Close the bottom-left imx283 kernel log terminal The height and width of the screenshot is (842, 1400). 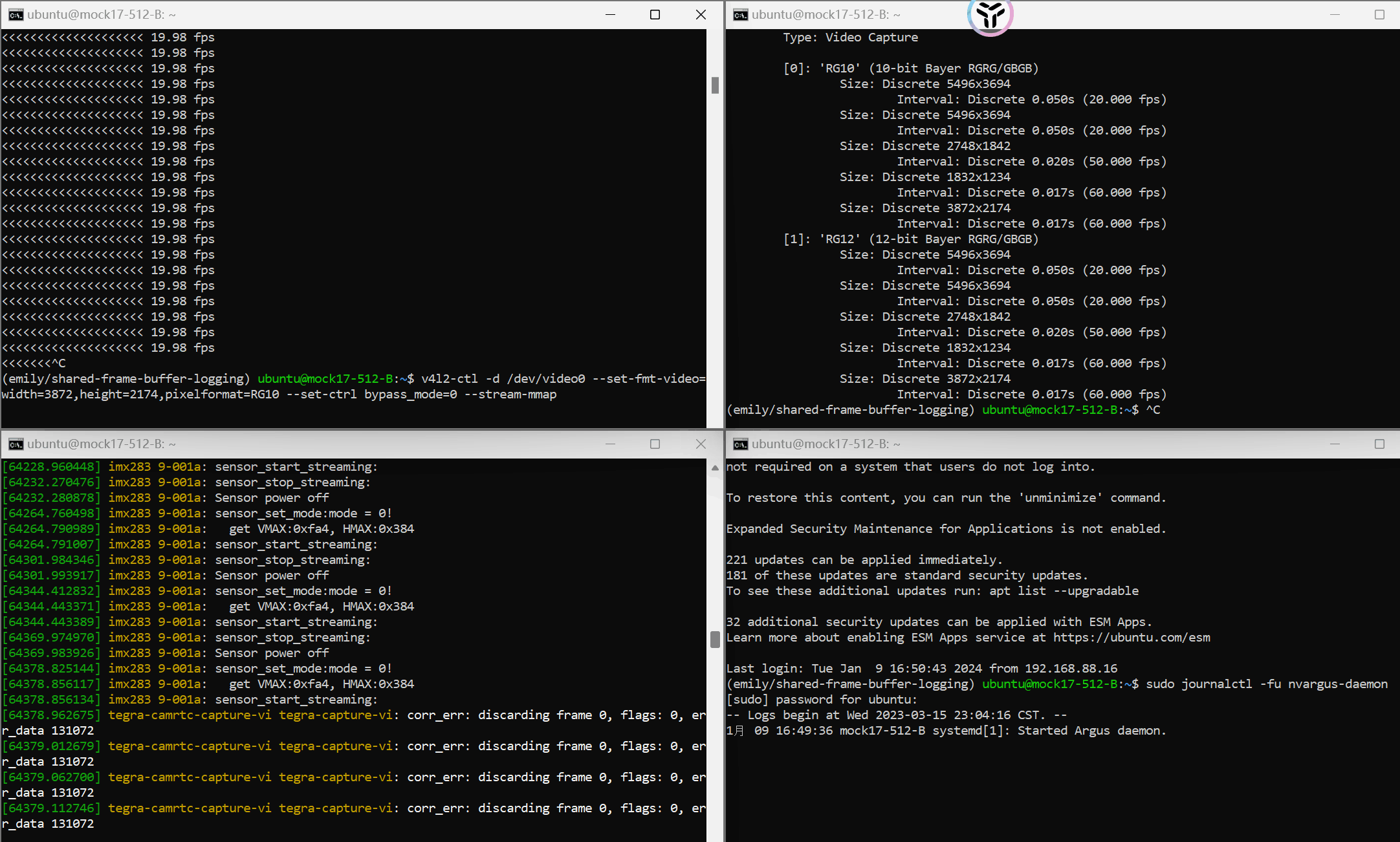701,444
